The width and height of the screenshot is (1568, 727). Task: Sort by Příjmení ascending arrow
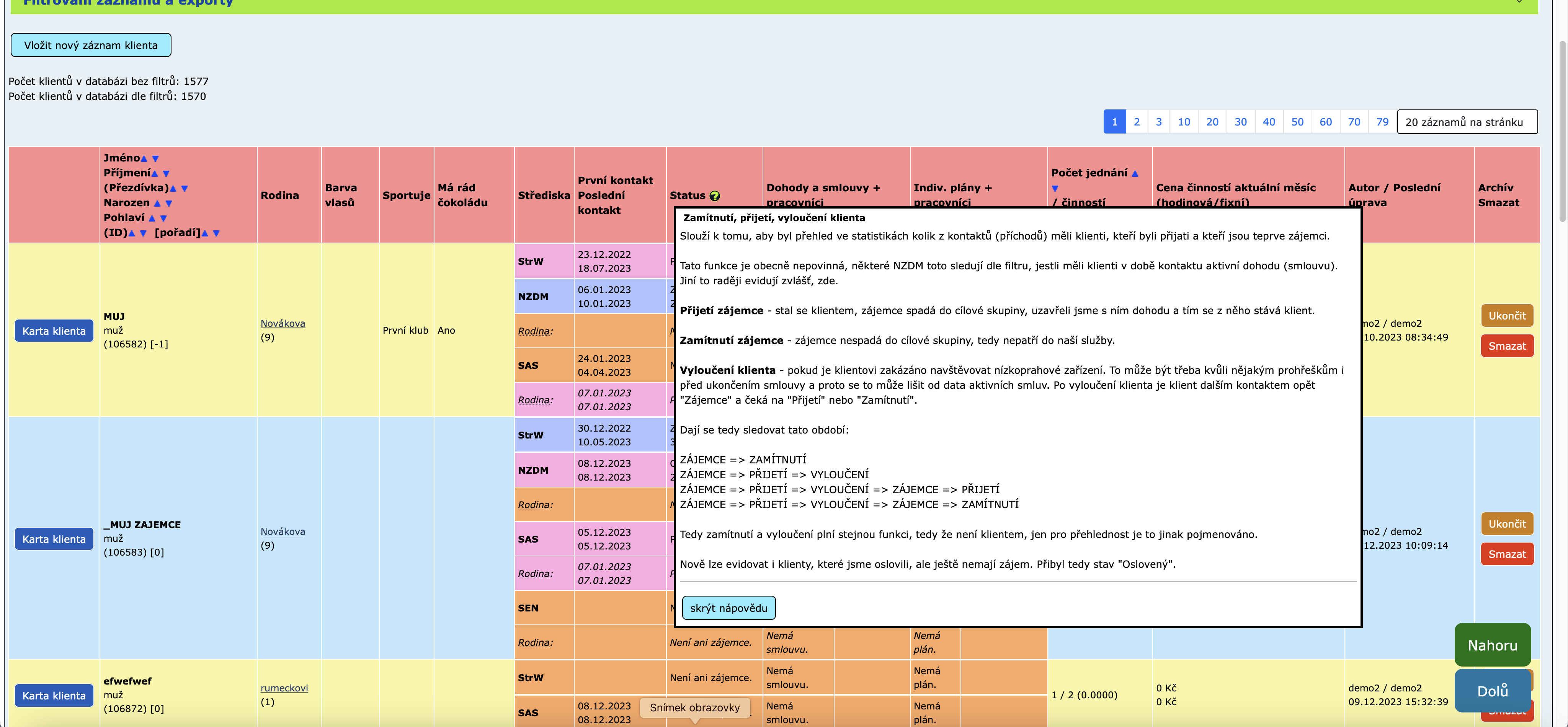point(155,173)
